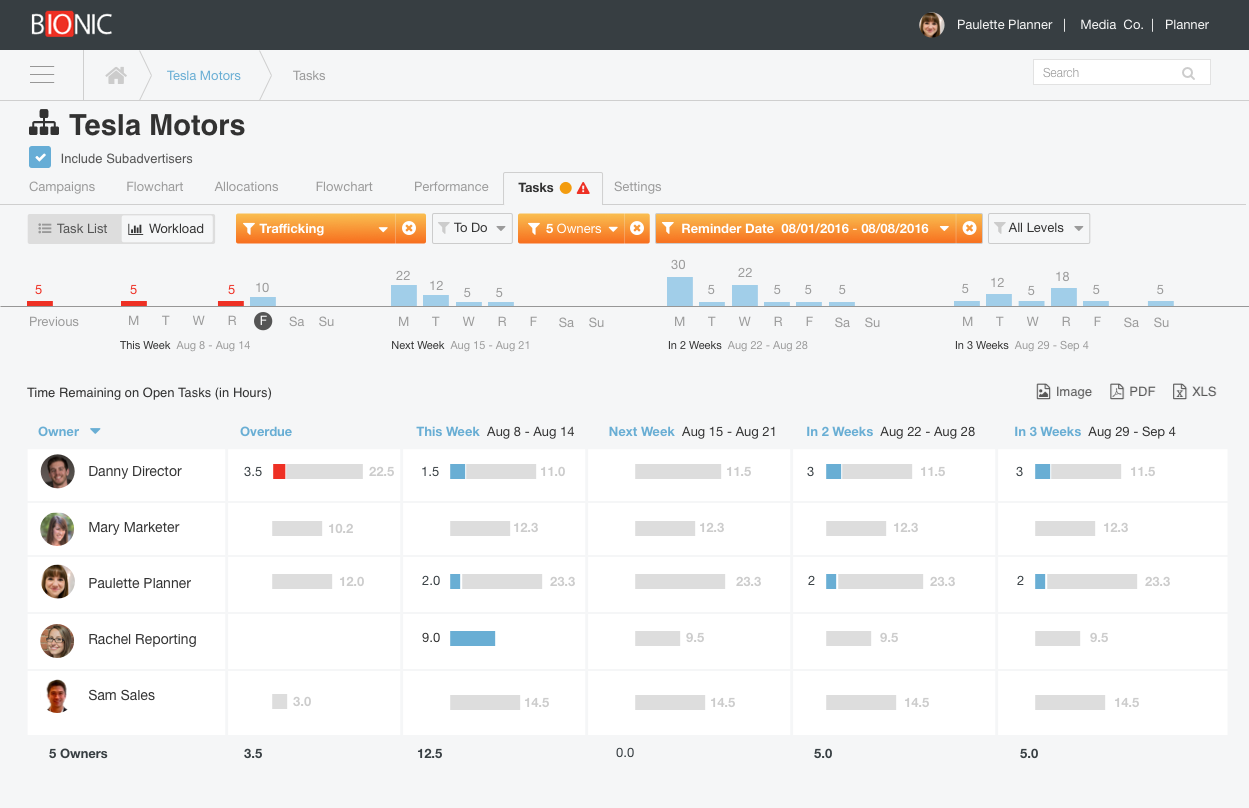Screen dimensions: 1249x808
Task: Open the All Levels dropdown
Action: [x=1039, y=229]
